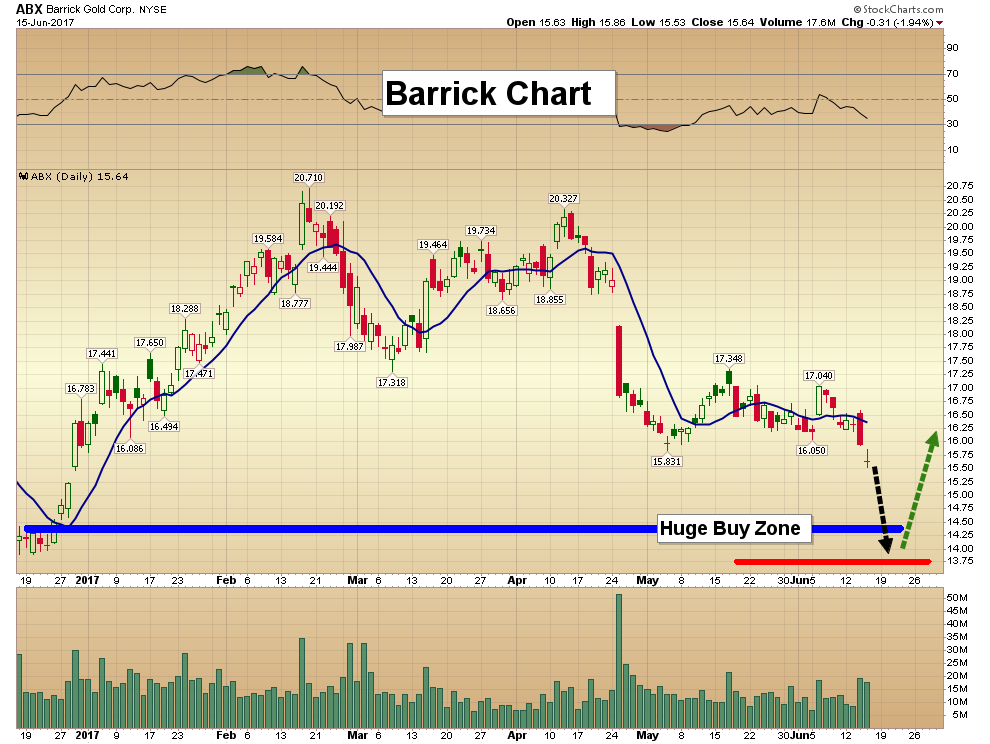Click the tallest volume bar in late April
Viewport: 990px width, 744px height.
point(619,661)
